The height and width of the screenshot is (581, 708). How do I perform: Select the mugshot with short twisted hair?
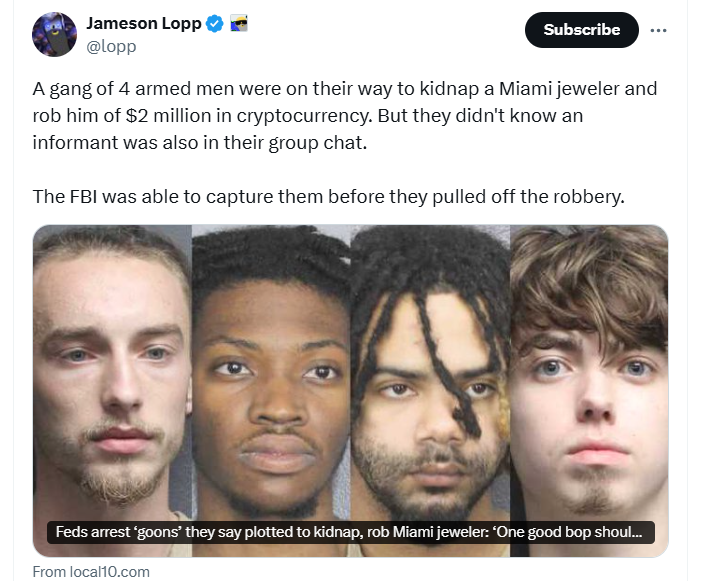pos(271,390)
